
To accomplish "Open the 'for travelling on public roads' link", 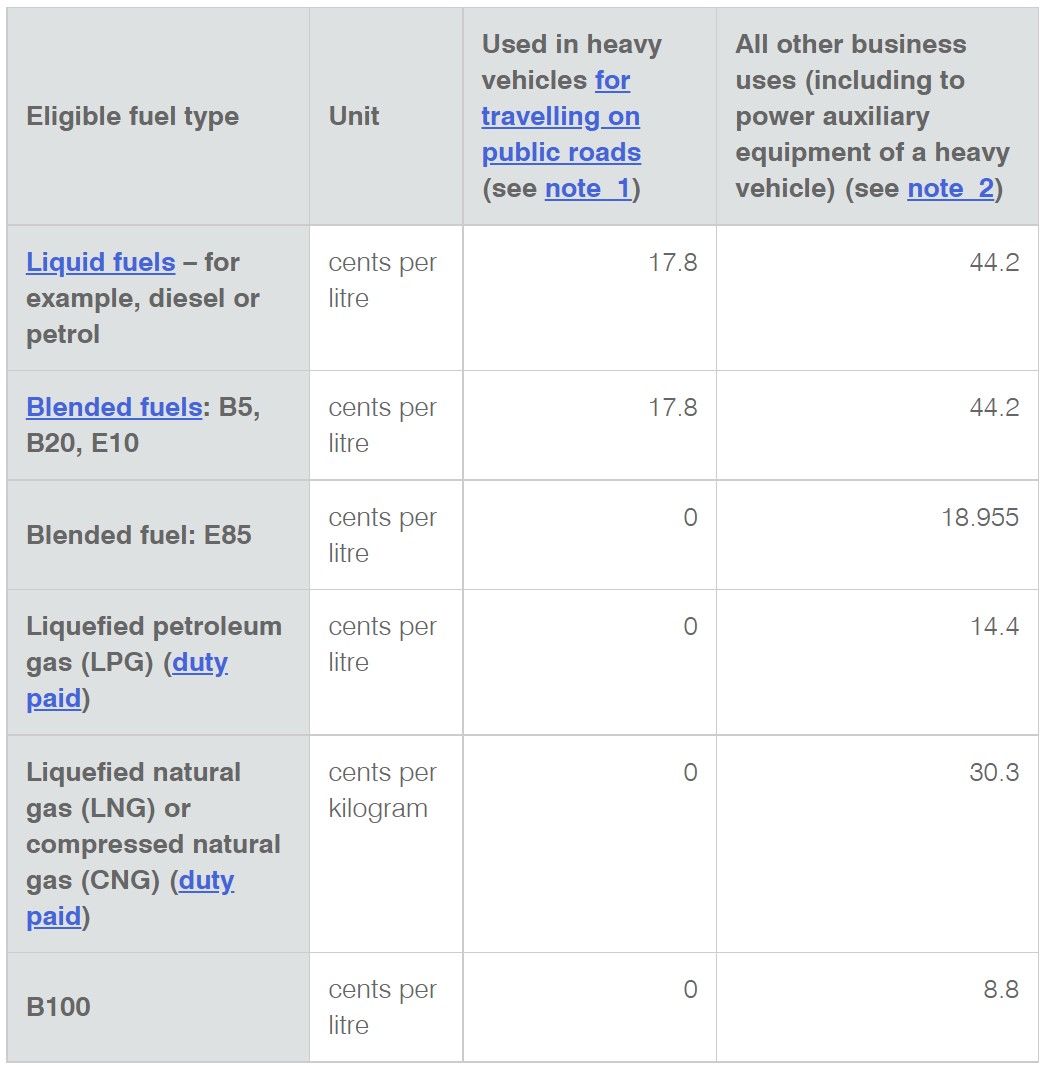I will pyautogui.click(x=561, y=117).
